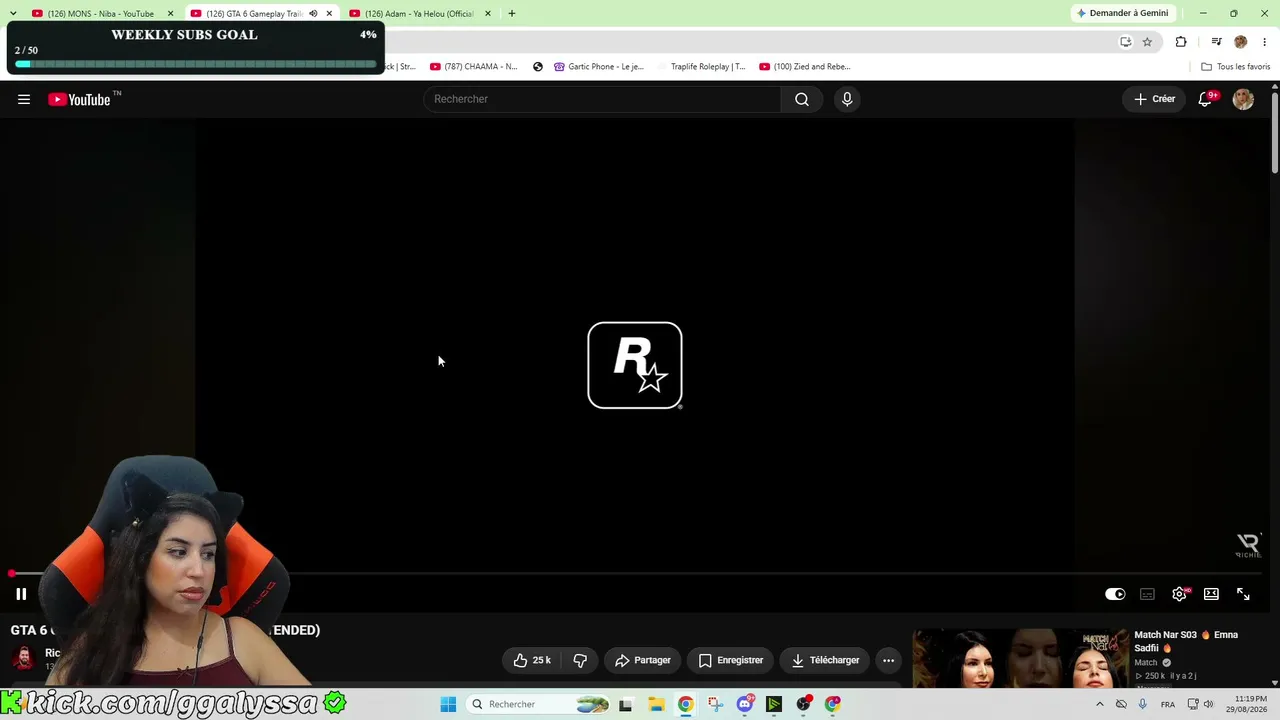This screenshot has width=1280, height=720.
Task: Mute the GTA 6 tab audio icon
Action: point(313,14)
